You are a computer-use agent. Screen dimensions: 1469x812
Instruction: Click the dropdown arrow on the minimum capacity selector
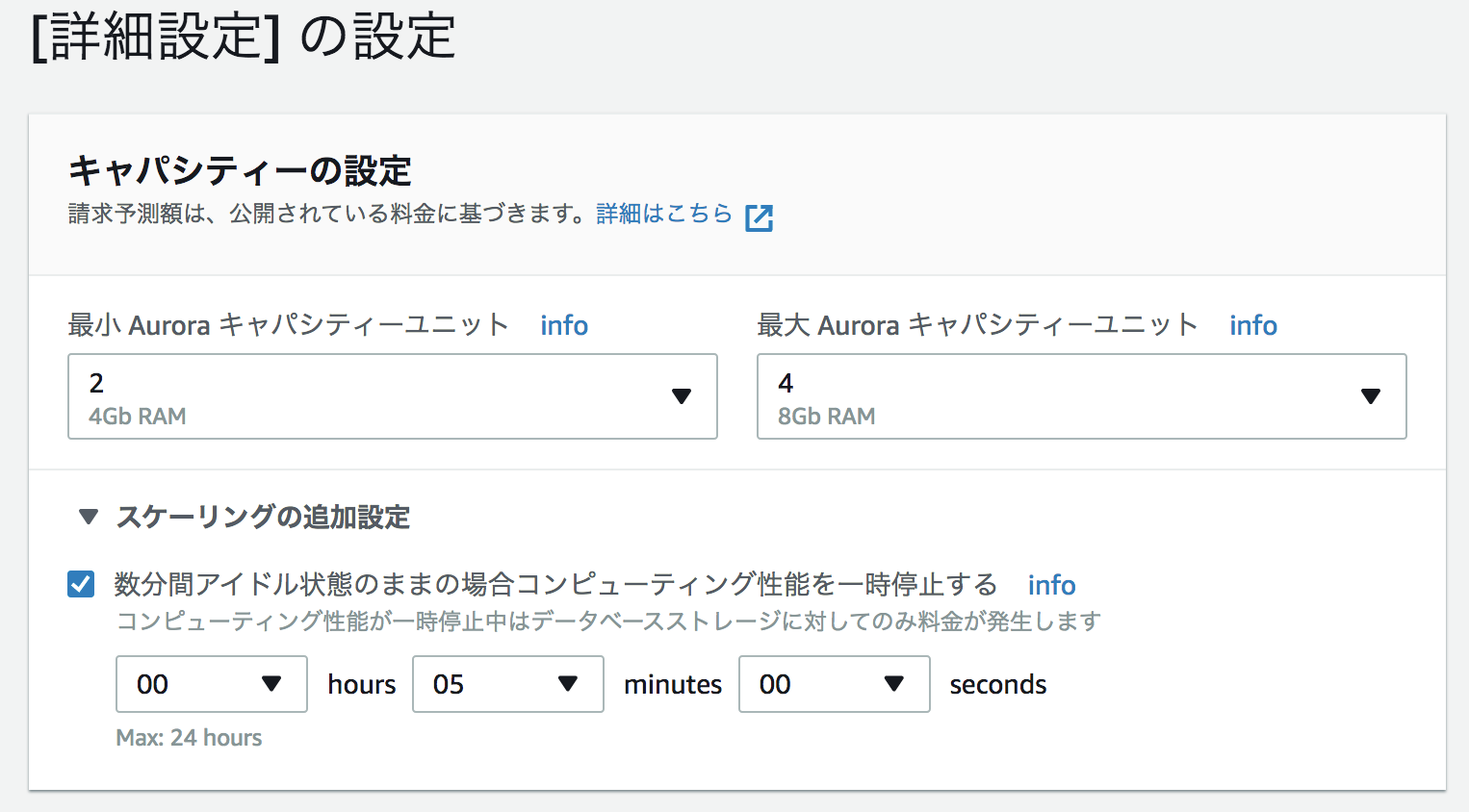[x=683, y=395]
